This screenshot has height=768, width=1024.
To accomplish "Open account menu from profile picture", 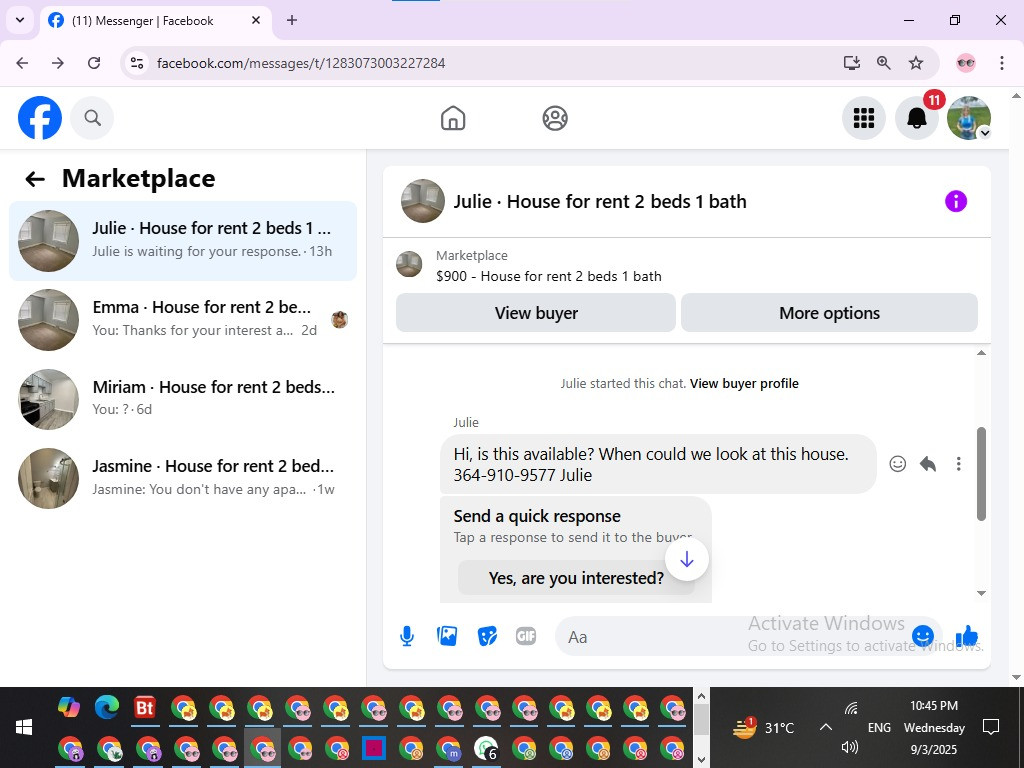I will [969, 118].
